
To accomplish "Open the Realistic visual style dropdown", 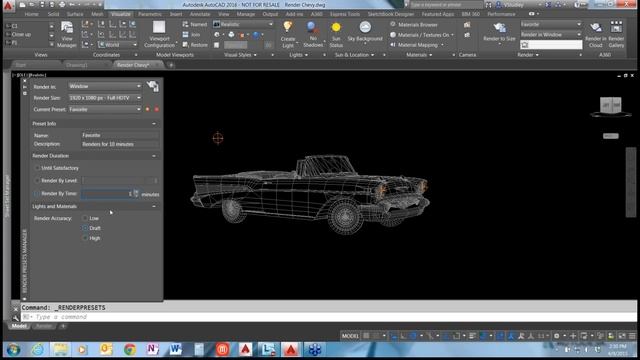I will (243, 24).
